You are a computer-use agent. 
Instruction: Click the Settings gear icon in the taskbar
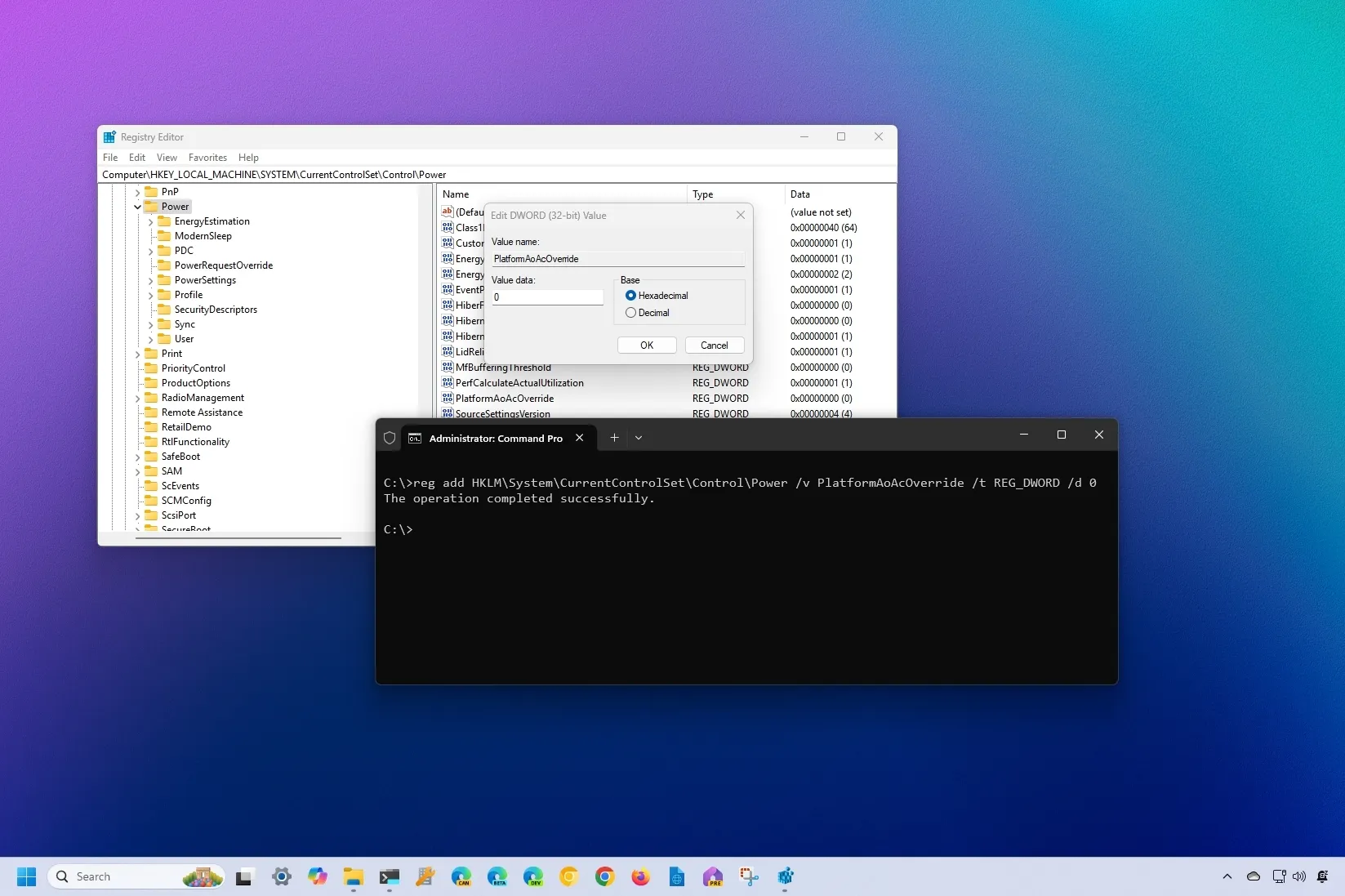282,877
